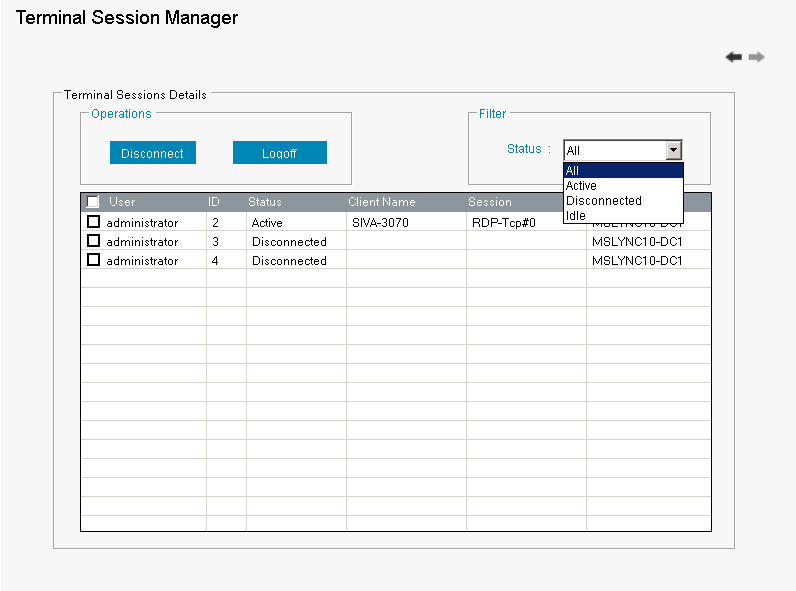Click the Session column header
The image size is (796, 591).
(490, 202)
